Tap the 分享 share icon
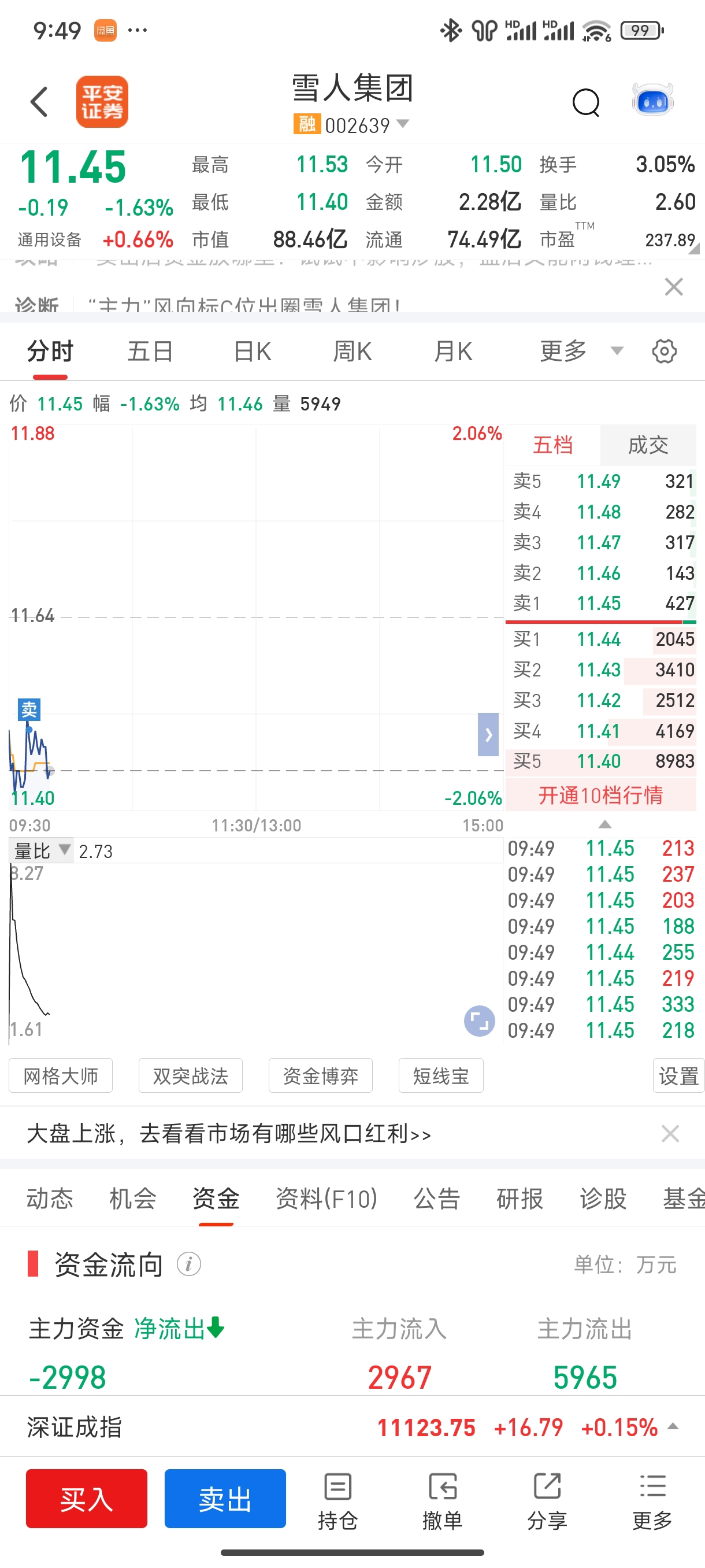Image resolution: width=705 pixels, height=1568 pixels. [547, 1500]
